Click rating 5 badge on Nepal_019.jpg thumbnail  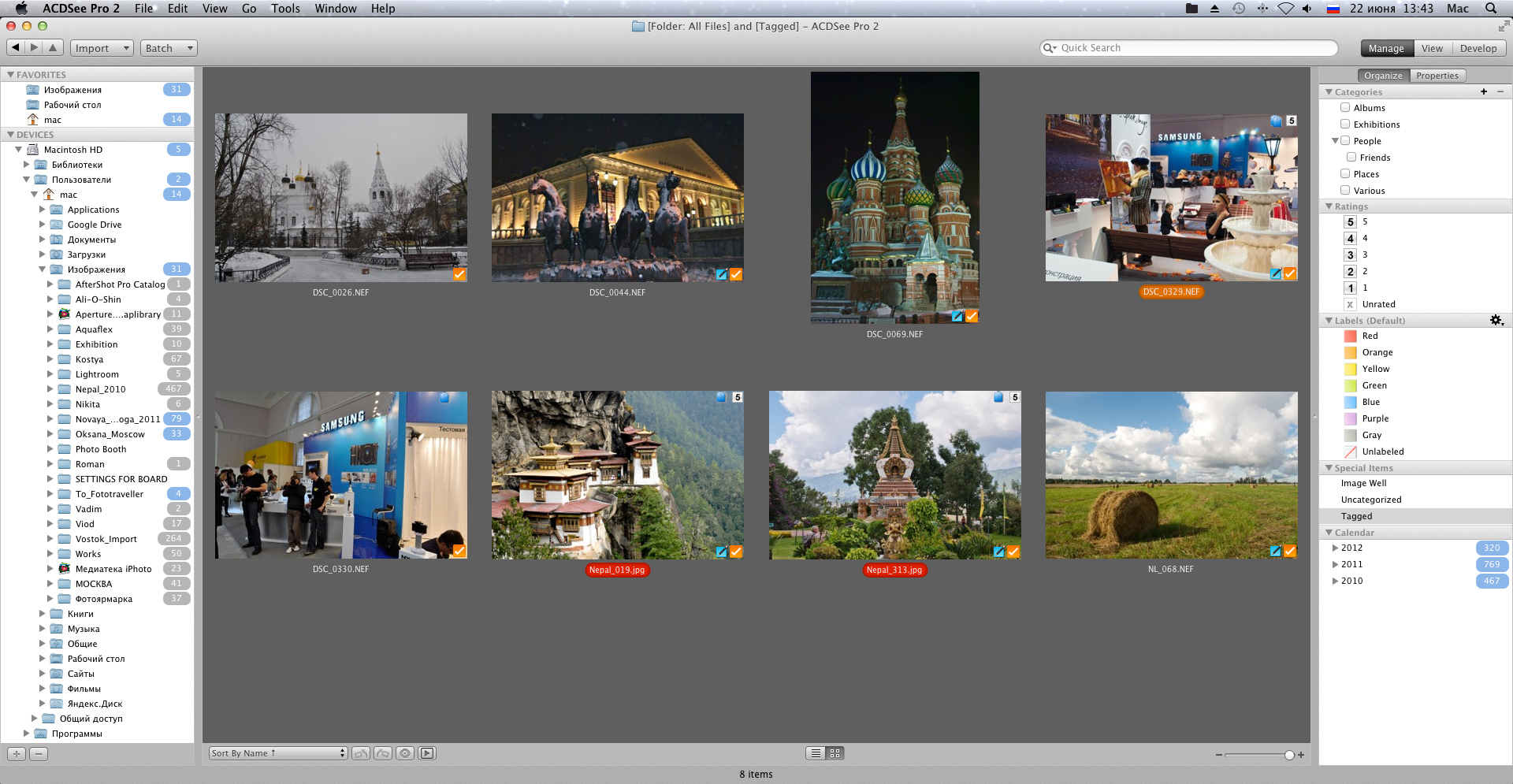tap(738, 398)
